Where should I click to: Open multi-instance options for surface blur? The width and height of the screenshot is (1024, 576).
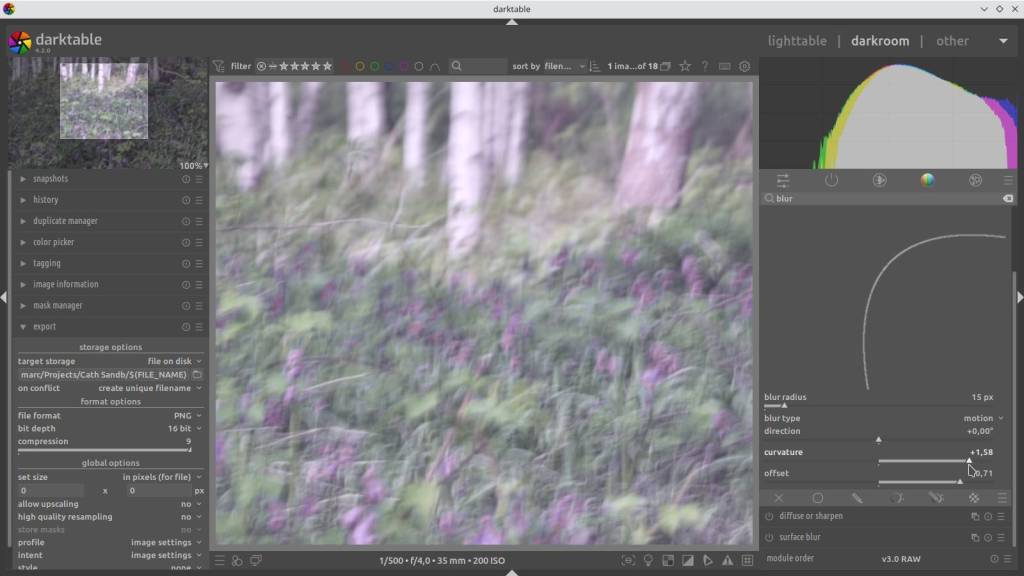pyautogui.click(x=975, y=537)
